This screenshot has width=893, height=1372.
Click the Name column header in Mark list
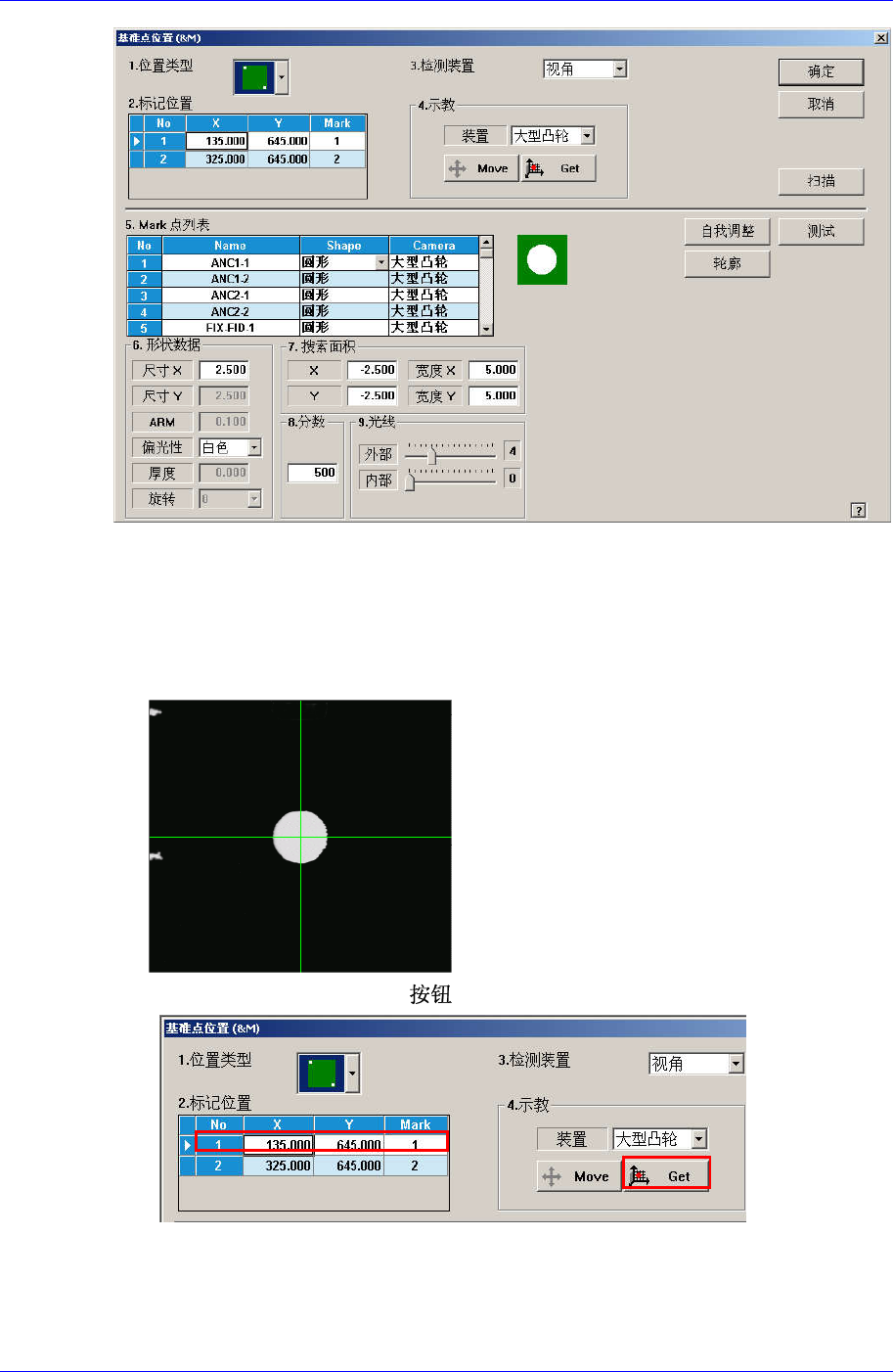click(x=230, y=246)
